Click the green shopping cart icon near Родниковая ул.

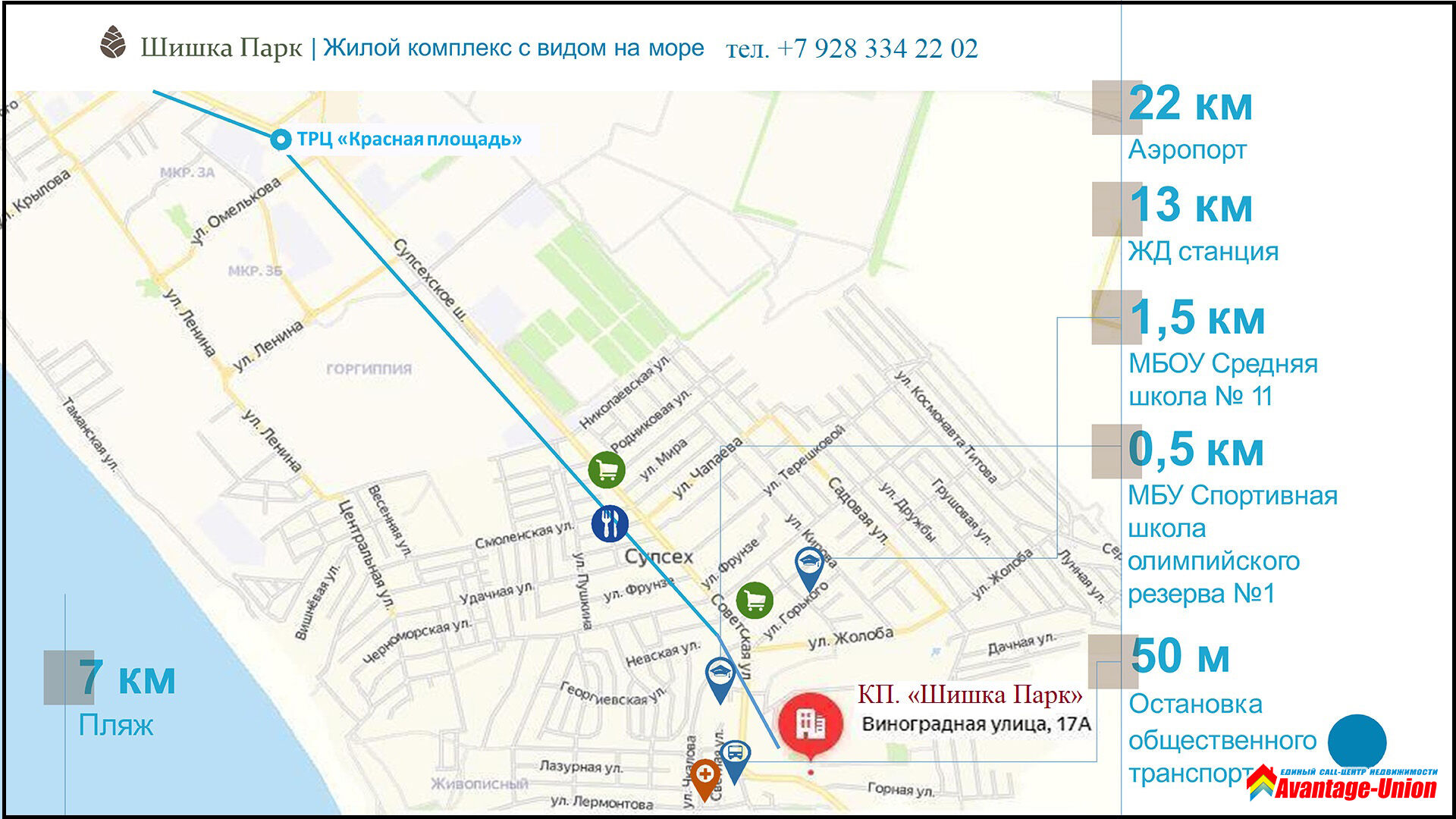(607, 470)
